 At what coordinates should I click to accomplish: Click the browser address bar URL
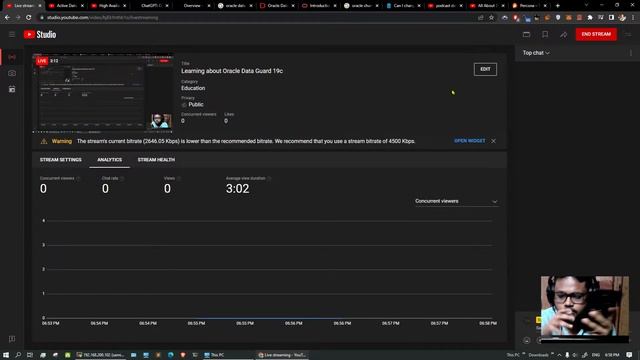point(102,18)
